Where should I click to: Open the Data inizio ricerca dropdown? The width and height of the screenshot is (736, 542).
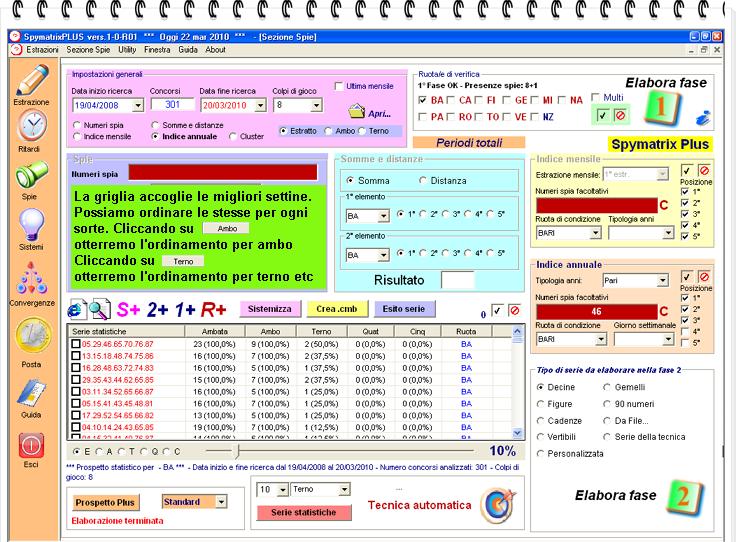click(138, 106)
